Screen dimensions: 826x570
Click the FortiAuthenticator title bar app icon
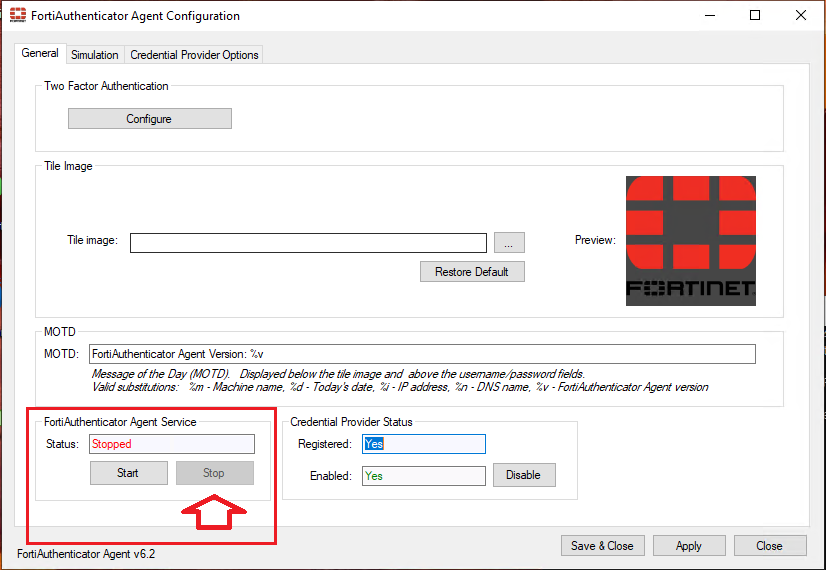[17, 15]
